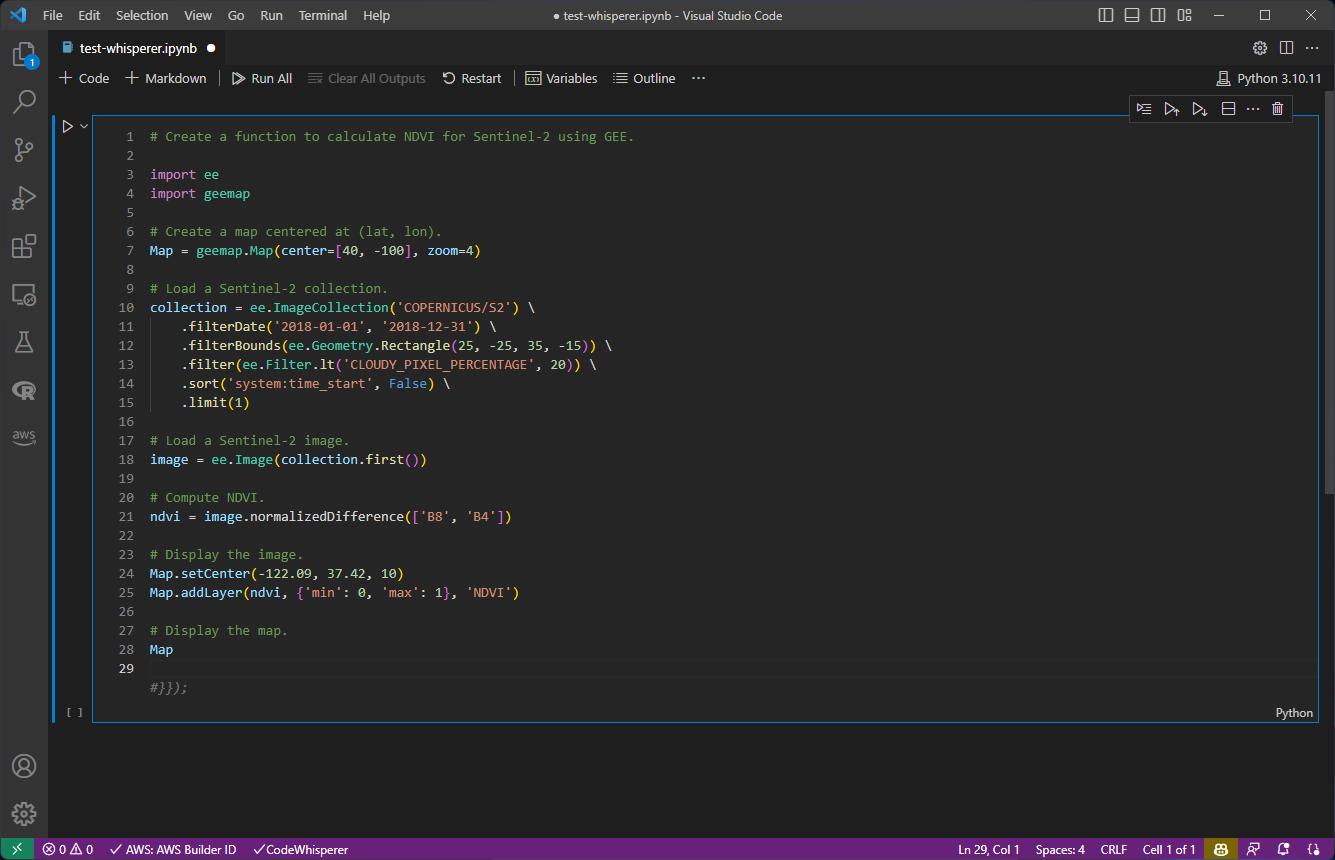Change the Python 3.10.11 interpreter

1278,78
